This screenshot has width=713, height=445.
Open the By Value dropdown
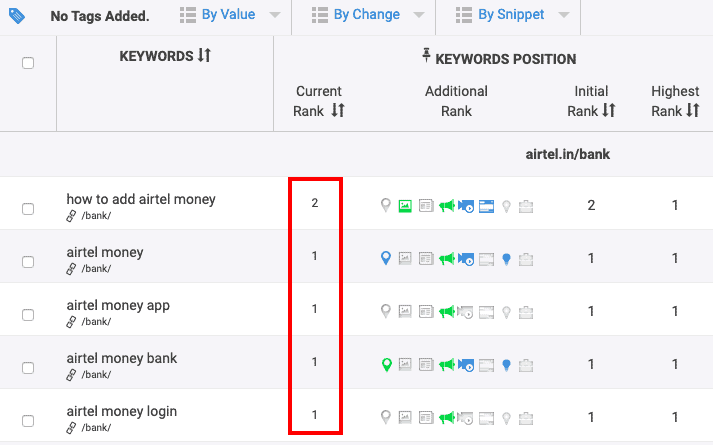click(230, 15)
